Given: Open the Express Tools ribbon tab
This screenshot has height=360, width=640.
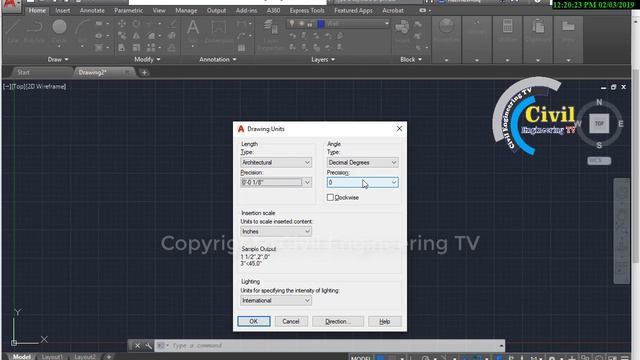Looking at the screenshot, I should 307,11.
